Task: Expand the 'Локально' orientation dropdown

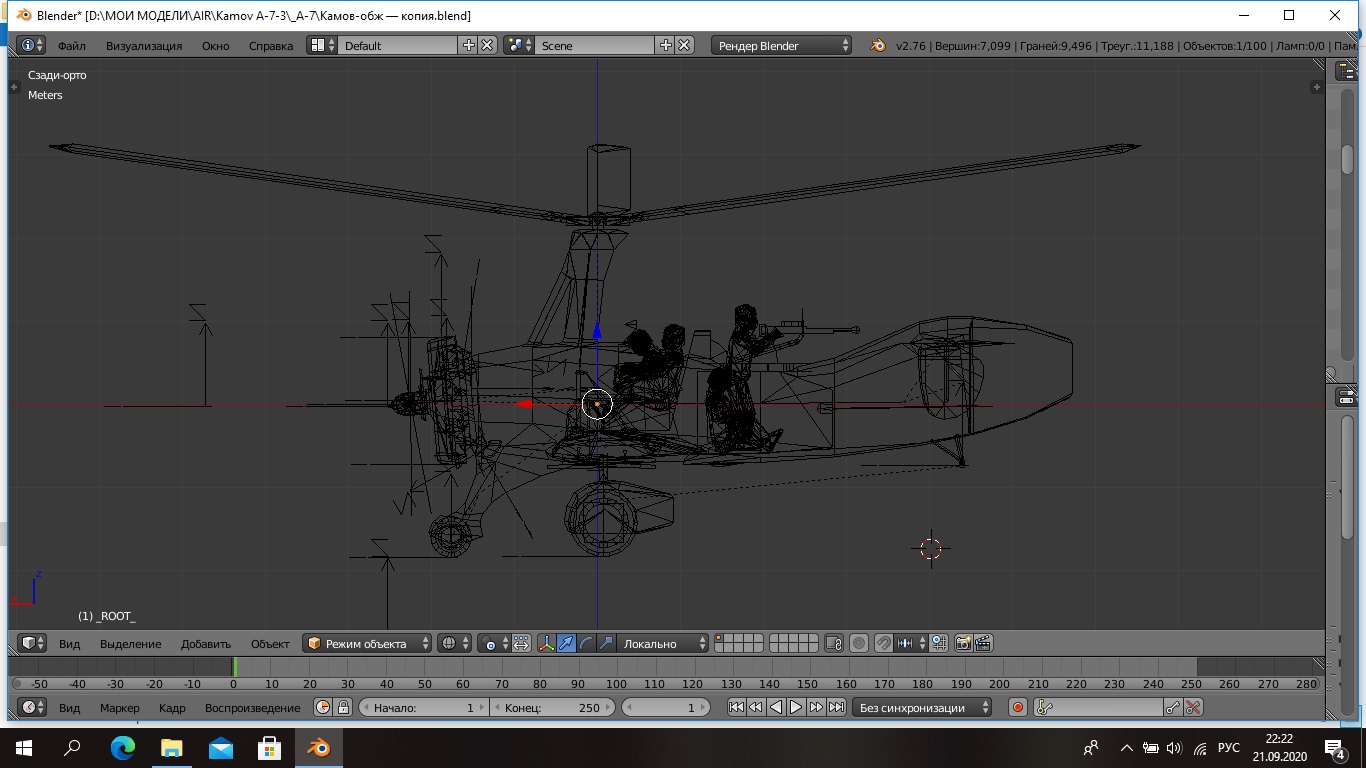Action: pyautogui.click(x=660, y=644)
